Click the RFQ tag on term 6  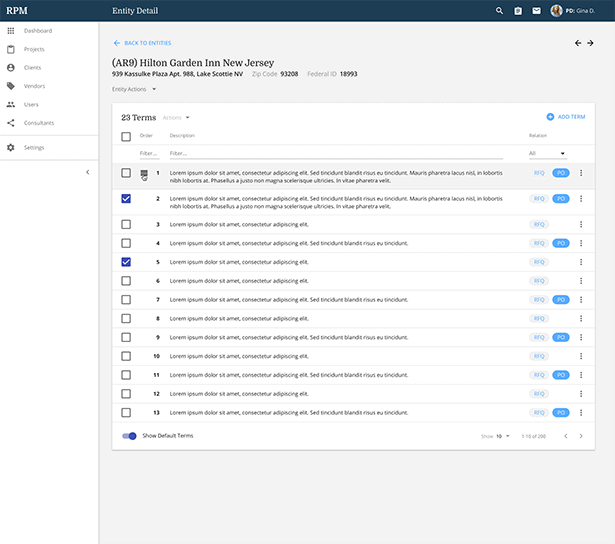point(539,281)
